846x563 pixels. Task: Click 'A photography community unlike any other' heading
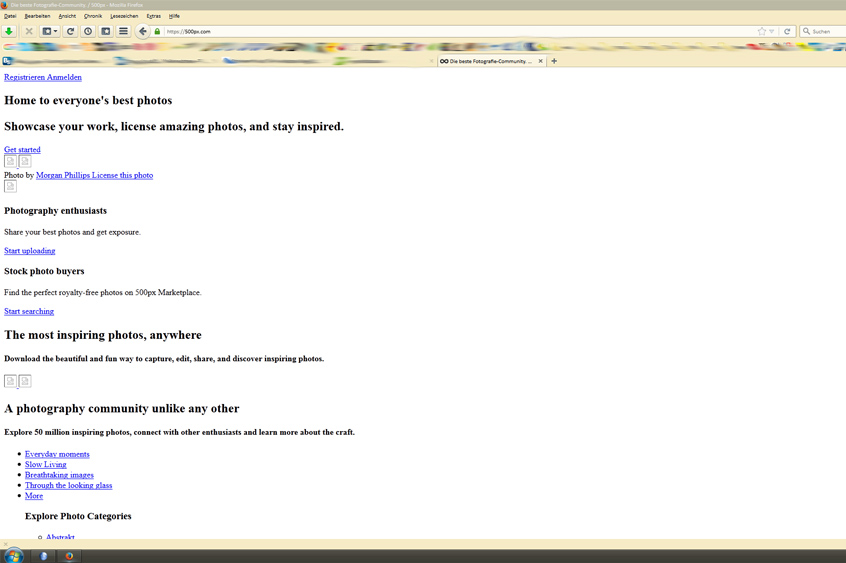(121, 409)
